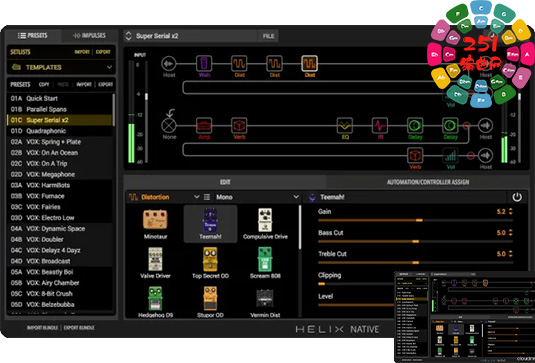Open the FILE menu

[268, 36]
